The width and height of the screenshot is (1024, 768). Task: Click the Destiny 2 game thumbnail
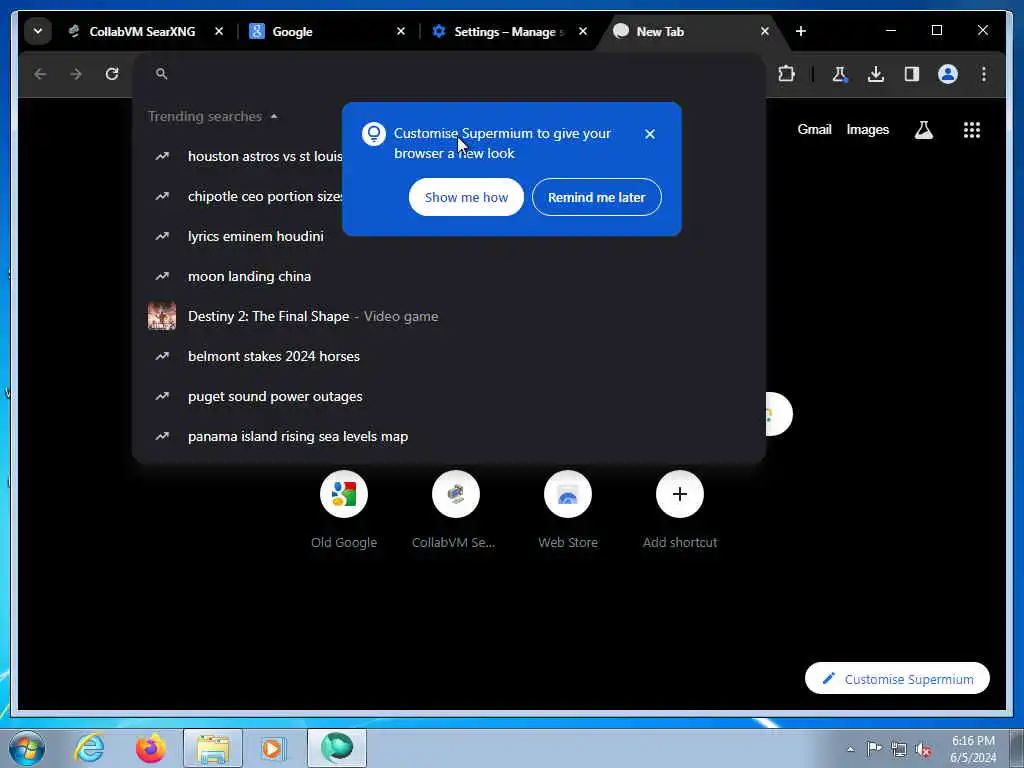(x=162, y=316)
